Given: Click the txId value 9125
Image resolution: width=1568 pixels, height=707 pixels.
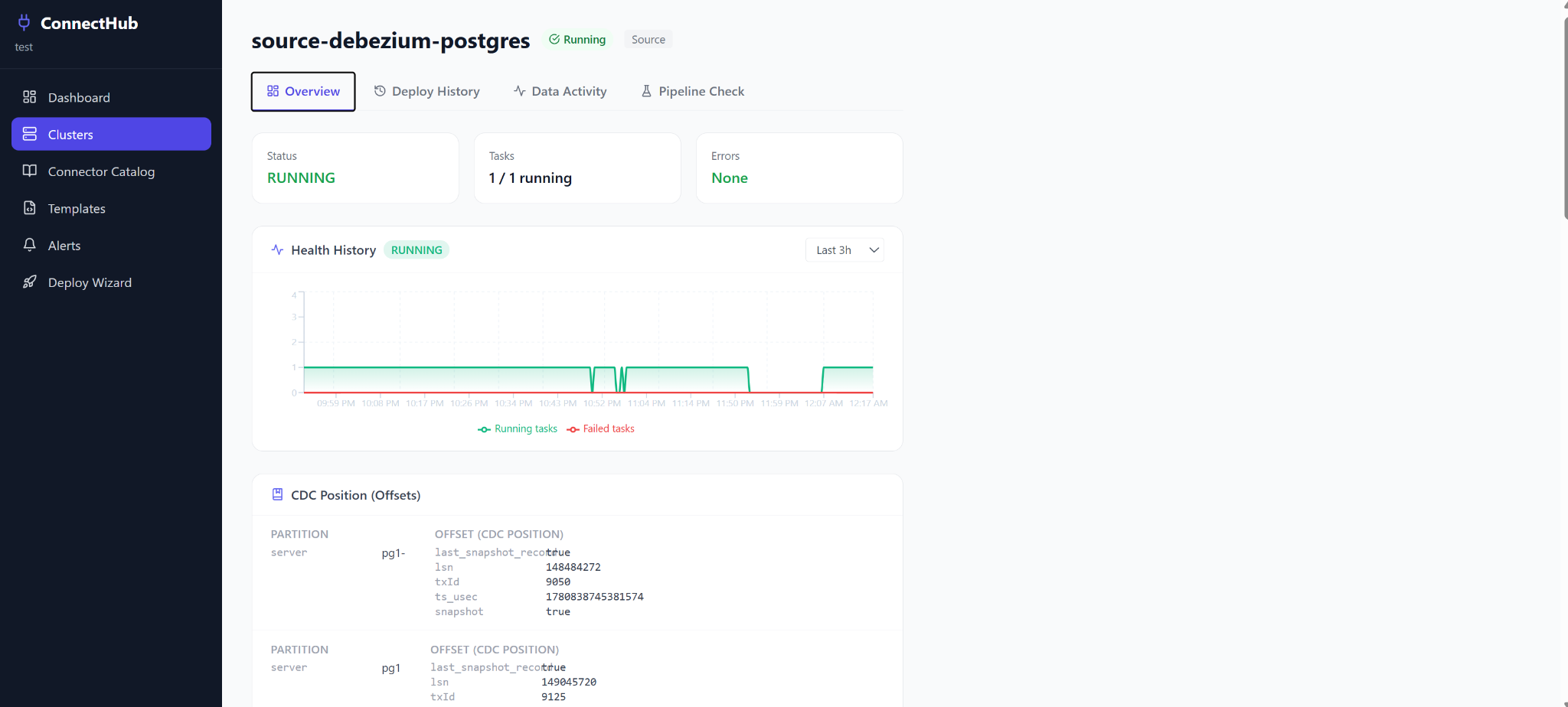Looking at the screenshot, I should 554,697.
